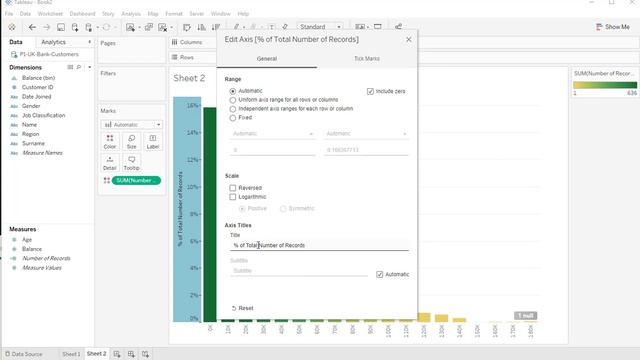The image size is (640, 360).
Task: Select the Job Classification dimension
Action: [x=44, y=116]
